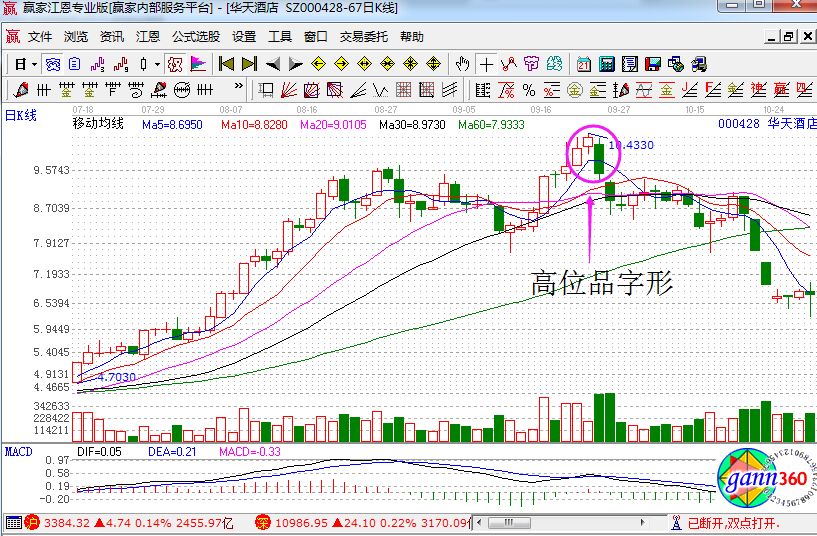Toggle the highlighted K-line pattern button
Viewport: 817px width, 536px height.
point(175,64)
